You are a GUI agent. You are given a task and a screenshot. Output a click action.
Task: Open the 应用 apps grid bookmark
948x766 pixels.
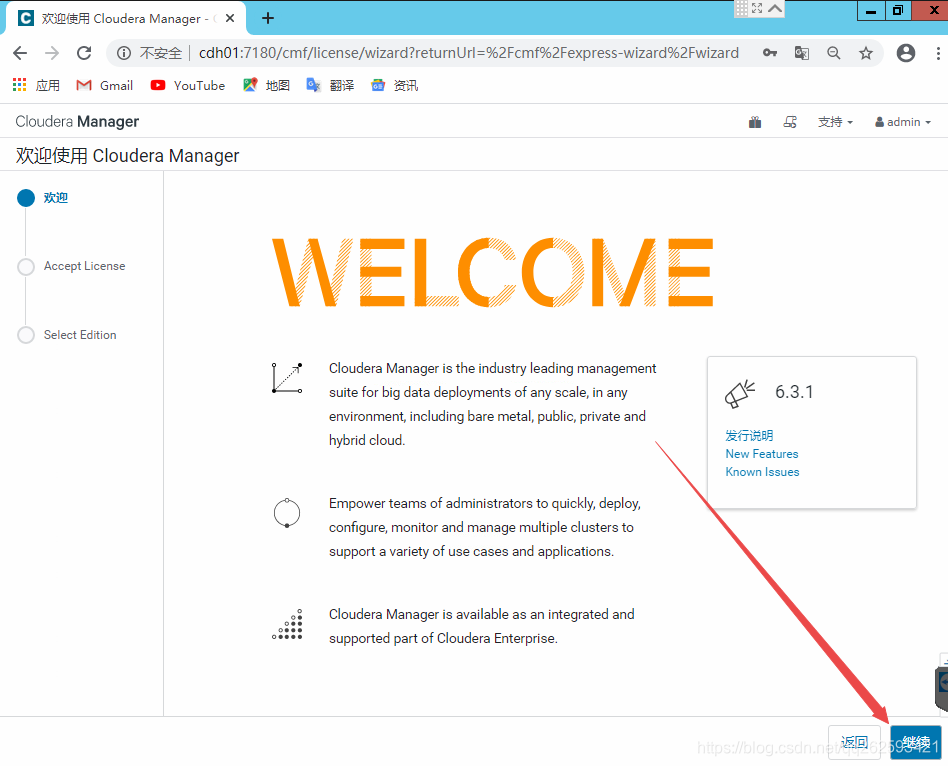pyautogui.click(x=36, y=85)
